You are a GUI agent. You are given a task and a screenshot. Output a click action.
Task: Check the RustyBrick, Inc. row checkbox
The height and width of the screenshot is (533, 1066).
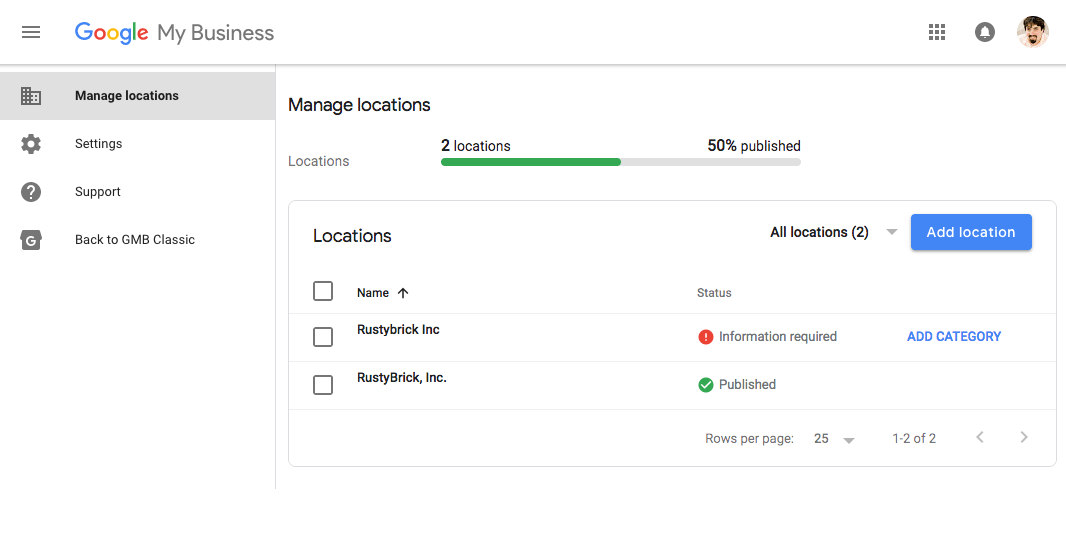[x=323, y=385]
